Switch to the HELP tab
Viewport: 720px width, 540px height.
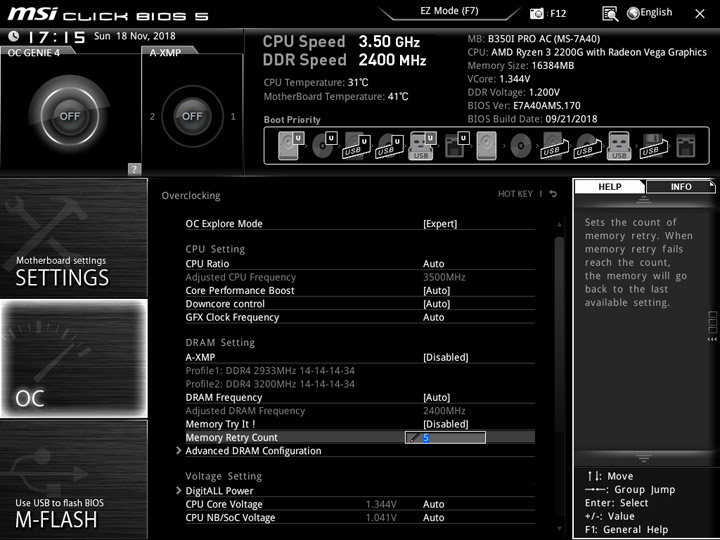coord(610,186)
